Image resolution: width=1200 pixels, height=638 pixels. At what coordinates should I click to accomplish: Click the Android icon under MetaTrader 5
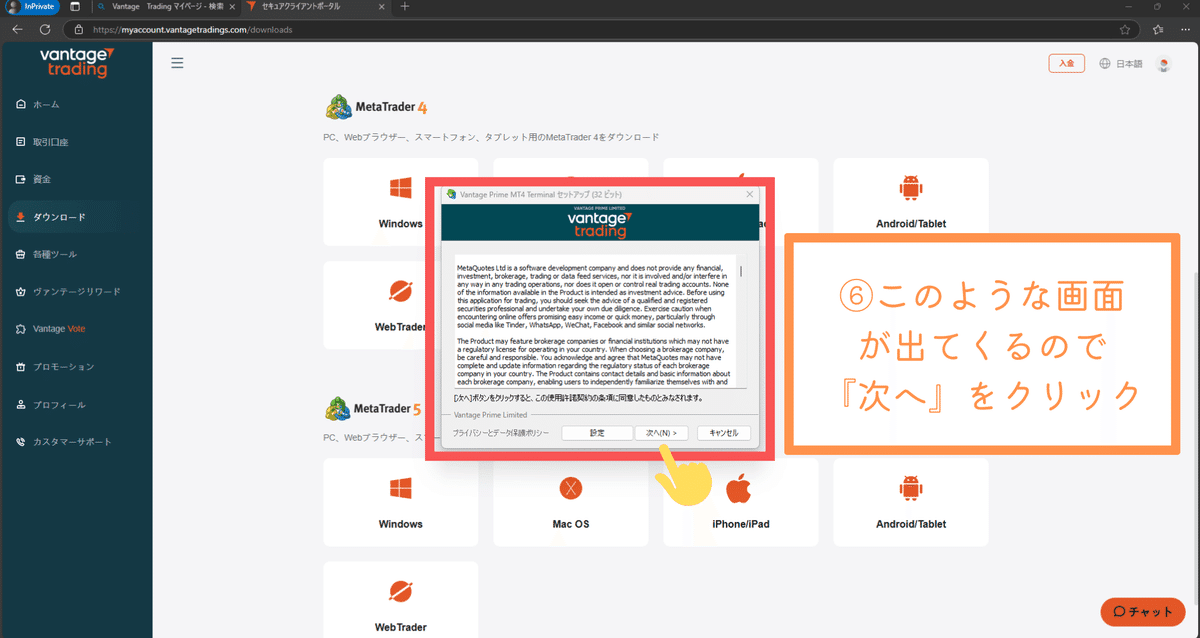910,488
